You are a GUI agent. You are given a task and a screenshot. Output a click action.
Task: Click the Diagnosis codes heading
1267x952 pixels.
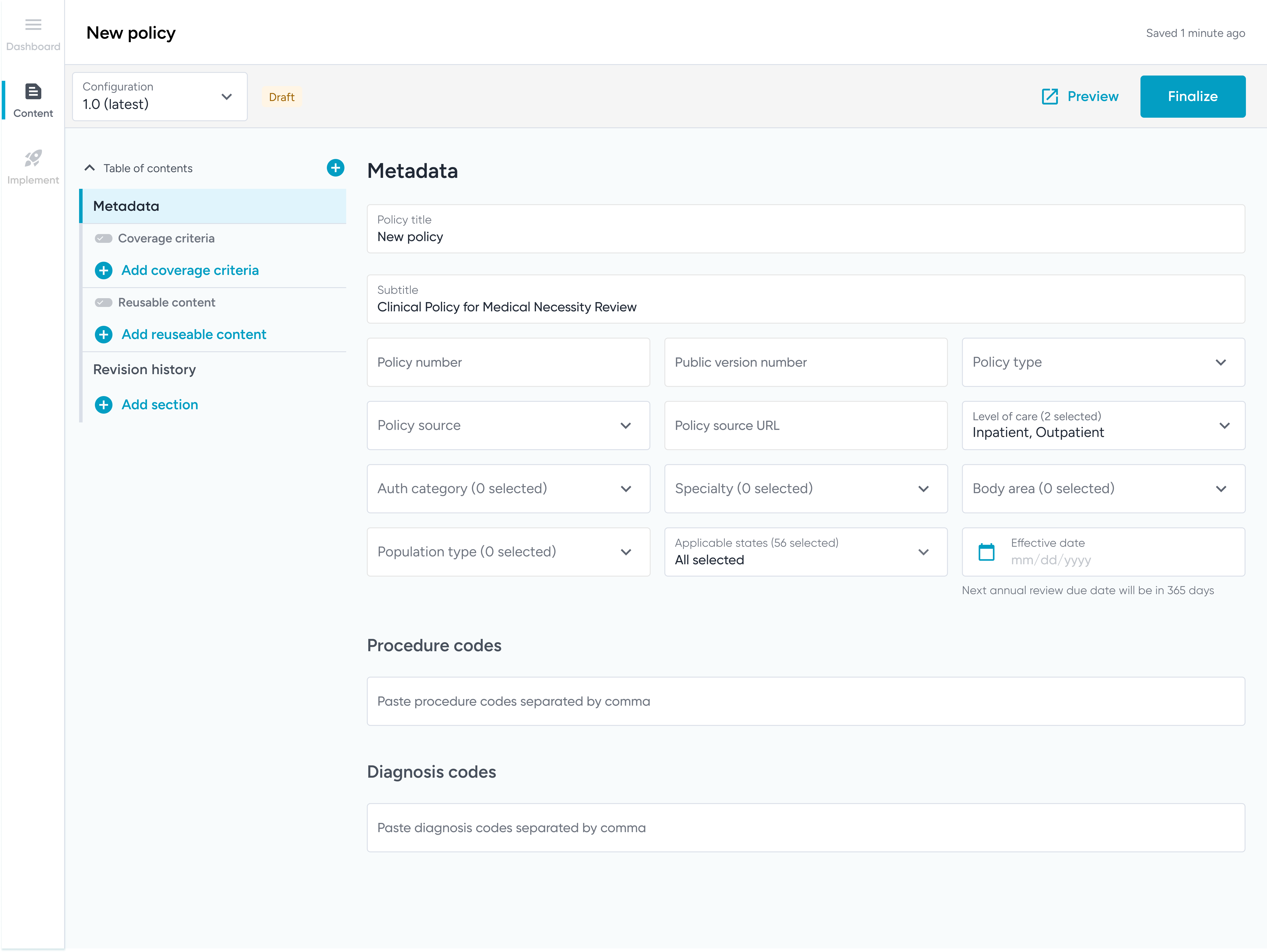pos(431,772)
